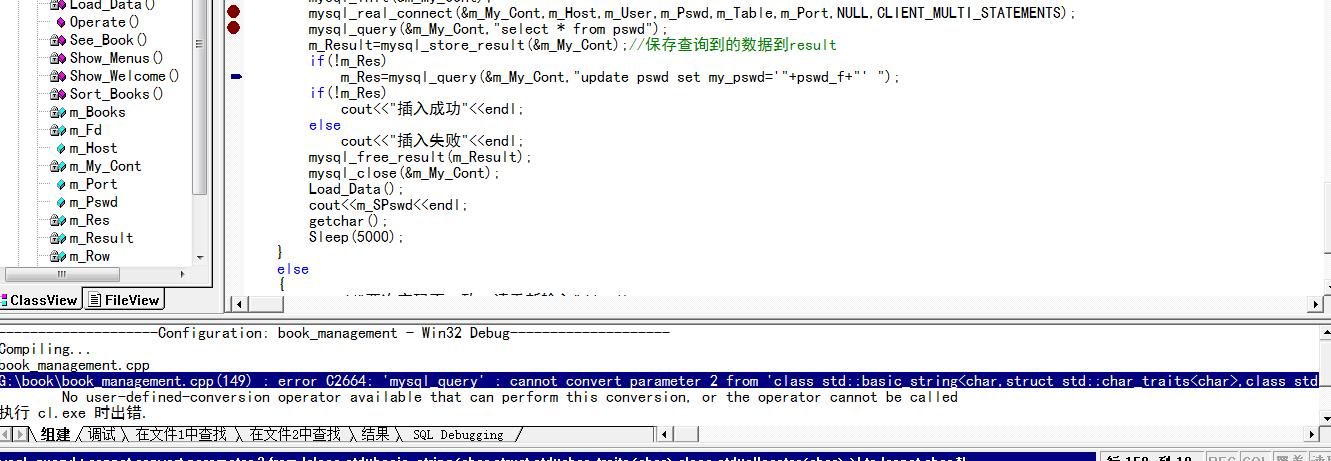This screenshot has width=1331, height=461.
Task: Click getchar(); line in editor
Action: tap(348, 221)
